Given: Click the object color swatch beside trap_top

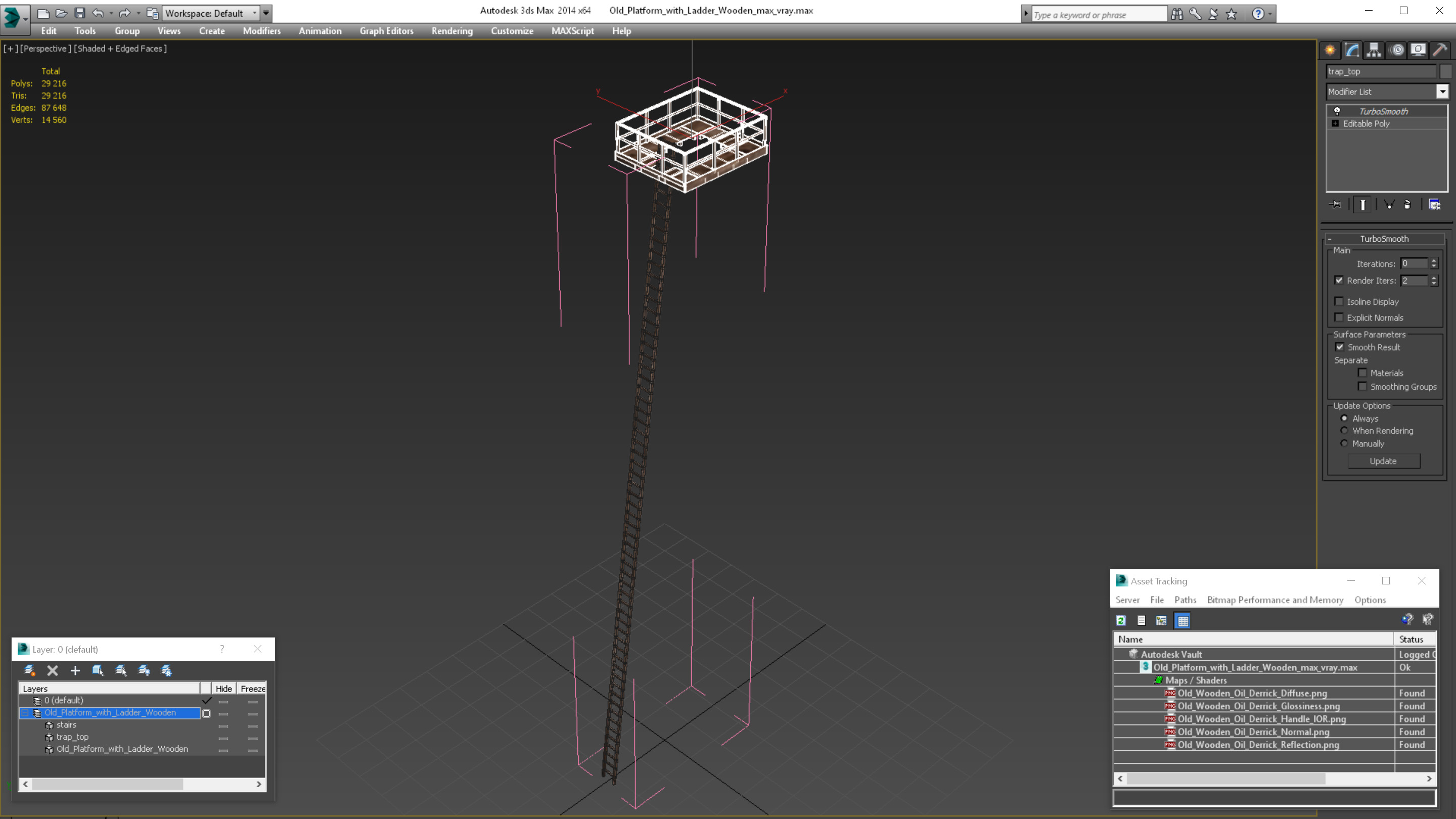Looking at the screenshot, I should 1445,71.
